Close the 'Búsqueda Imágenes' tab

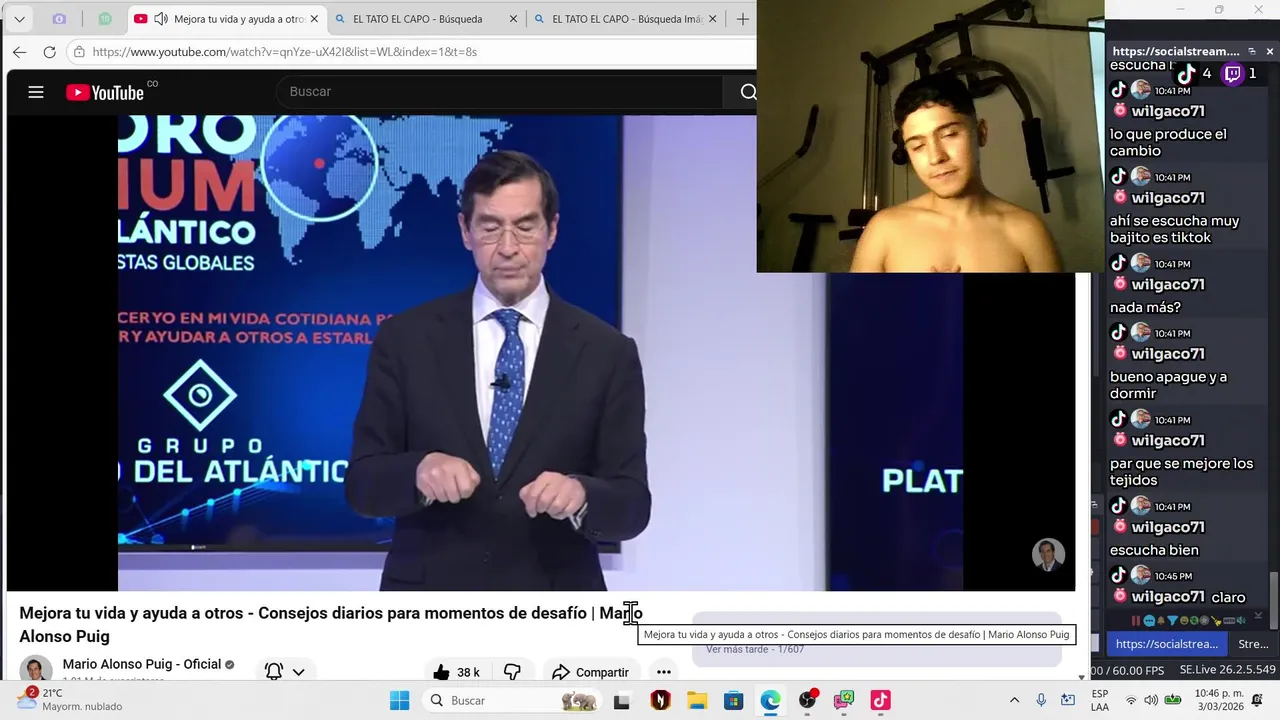pyautogui.click(x=712, y=19)
